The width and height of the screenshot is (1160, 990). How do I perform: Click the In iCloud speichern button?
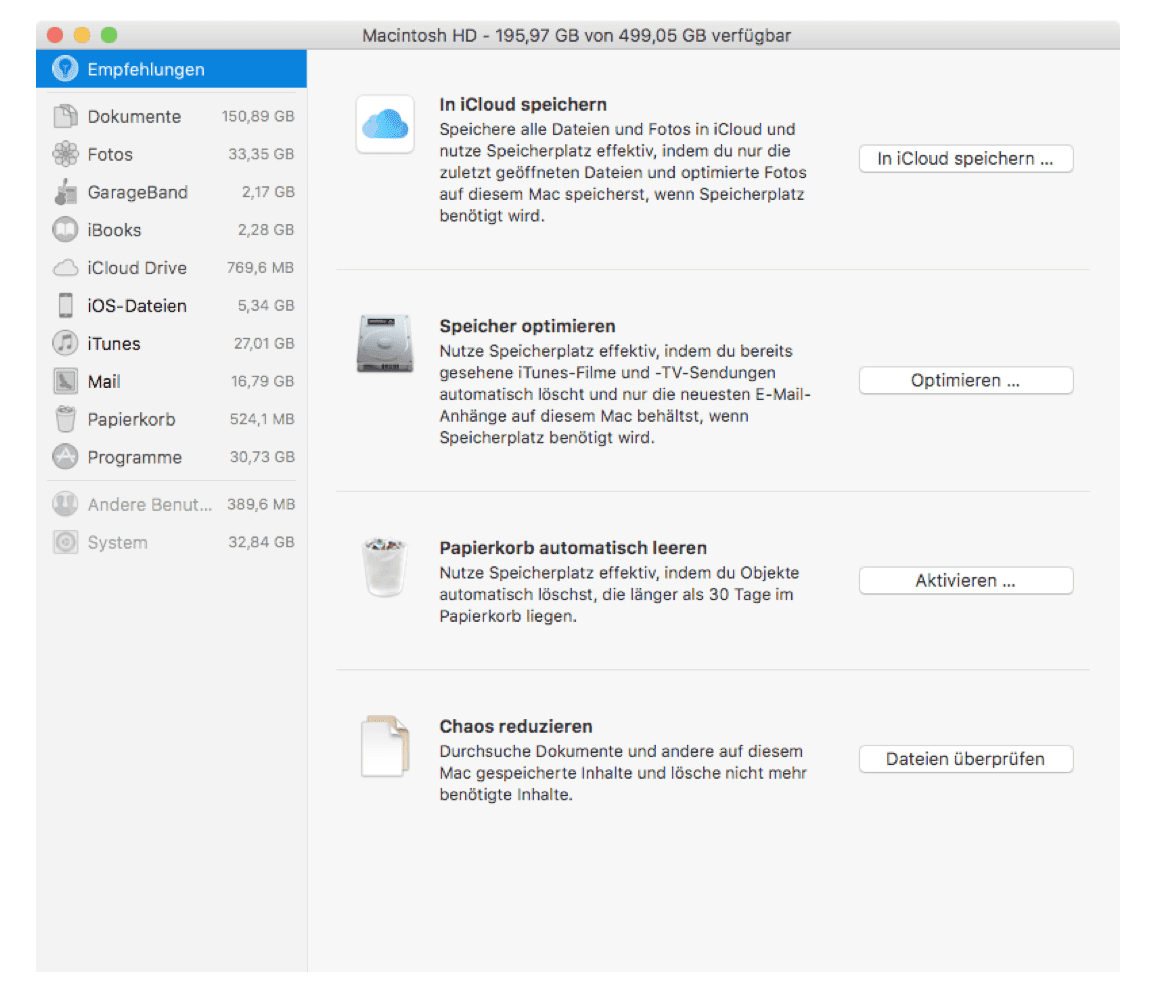click(x=965, y=158)
